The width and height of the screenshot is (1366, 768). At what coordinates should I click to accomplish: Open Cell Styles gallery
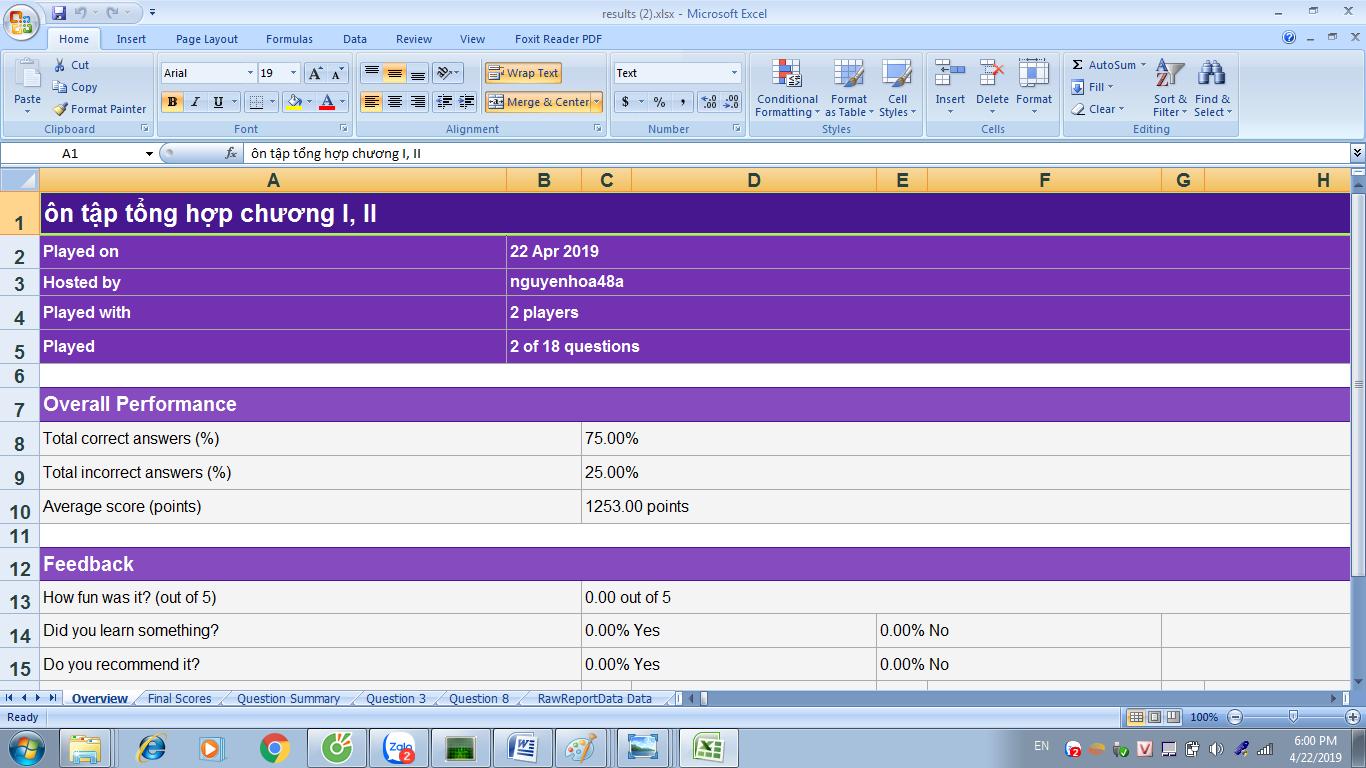pos(897,88)
